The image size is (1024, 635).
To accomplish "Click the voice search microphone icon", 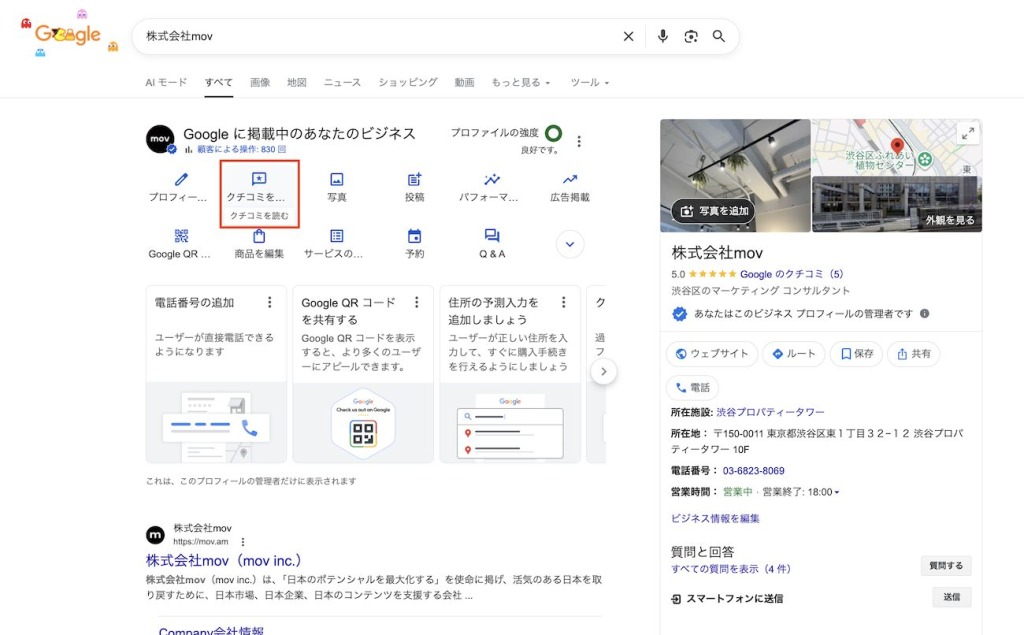I will click(x=662, y=36).
